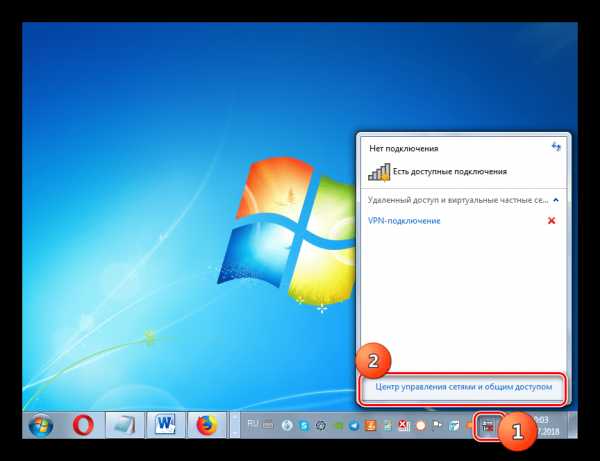Click the network tray icon with red cross
The height and width of the screenshot is (461, 600).
(x=488, y=425)
